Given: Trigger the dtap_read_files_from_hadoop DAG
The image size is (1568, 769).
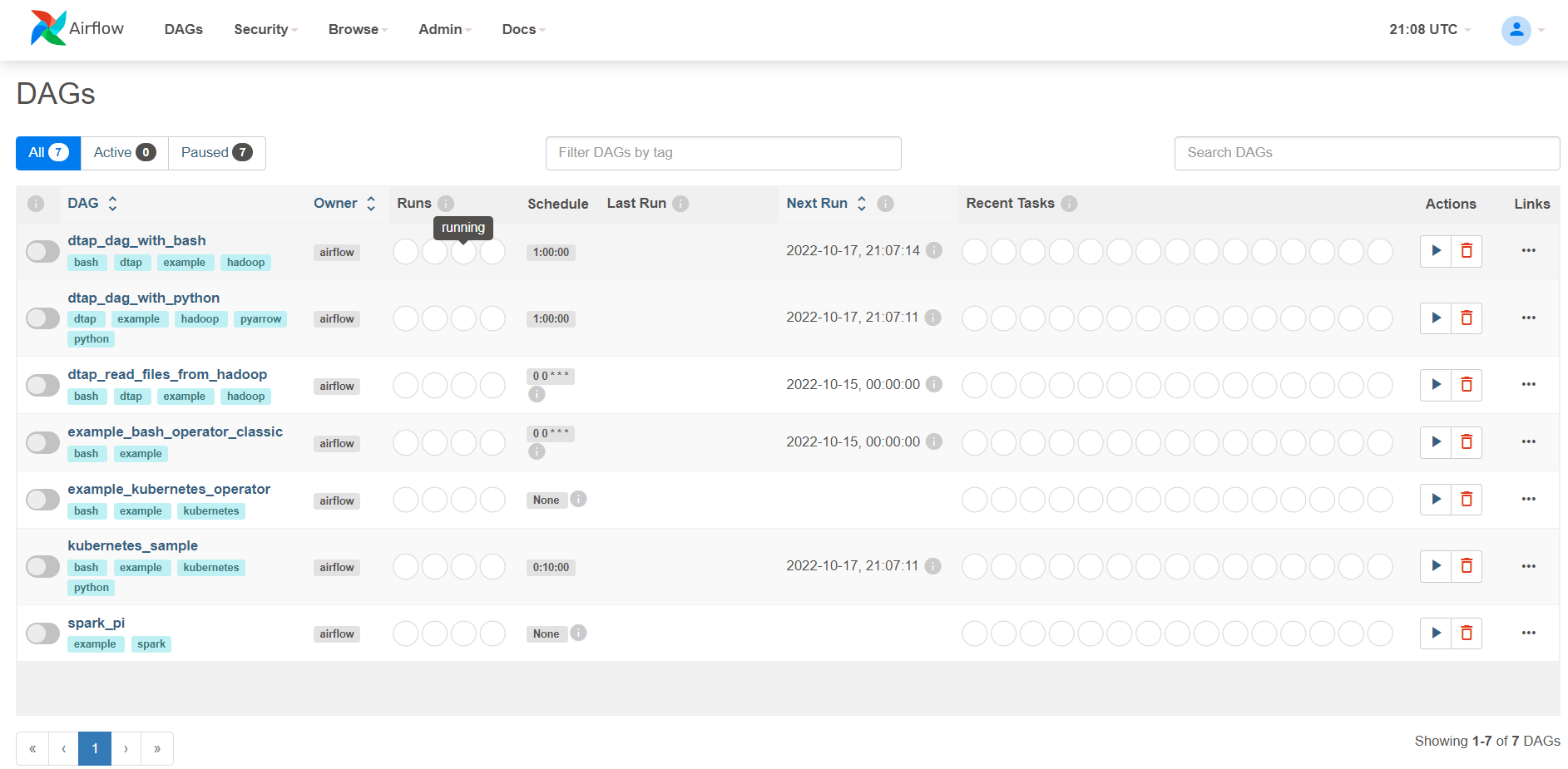Looking at the screenshot, I should pyautogui.click(x=1436, y=384).
